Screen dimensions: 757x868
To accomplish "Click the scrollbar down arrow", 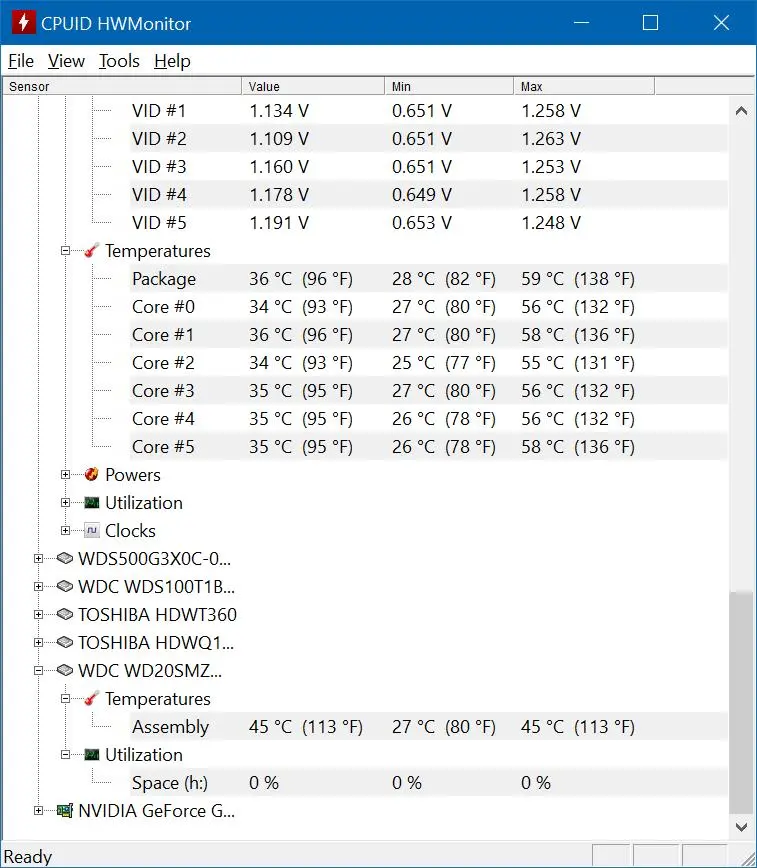I will click(741, 827).
